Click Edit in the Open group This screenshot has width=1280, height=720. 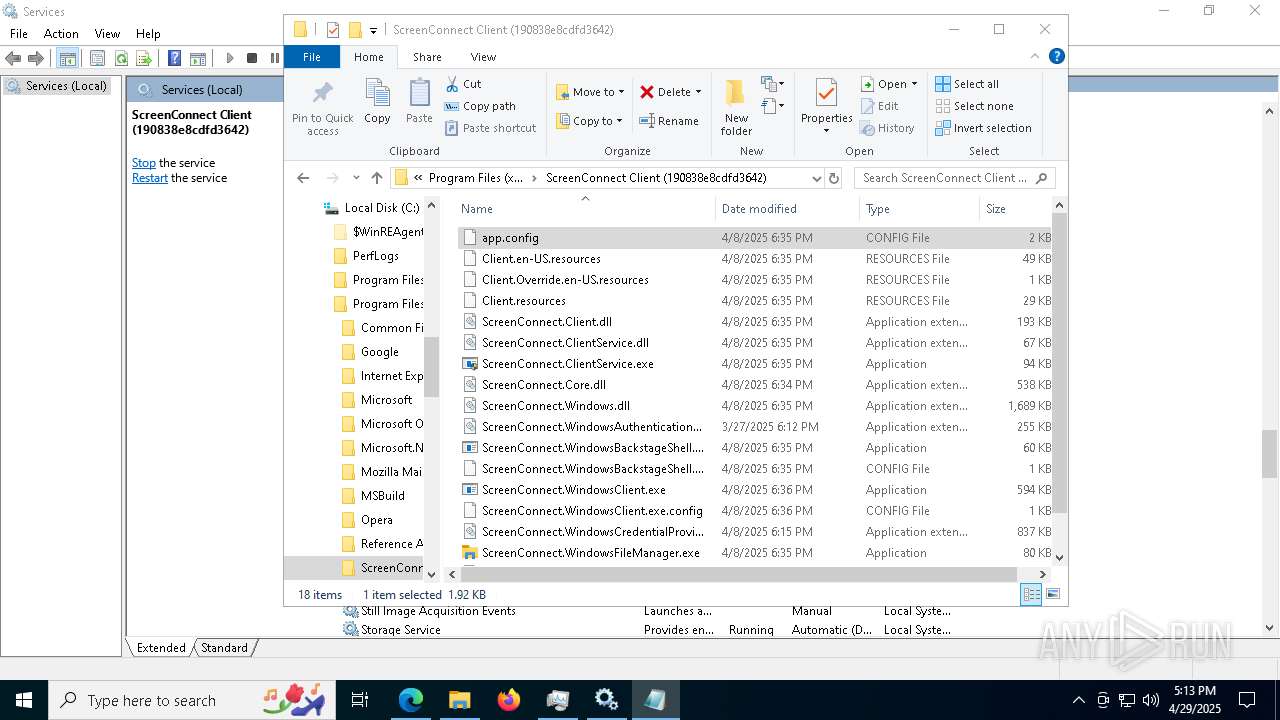879,106
